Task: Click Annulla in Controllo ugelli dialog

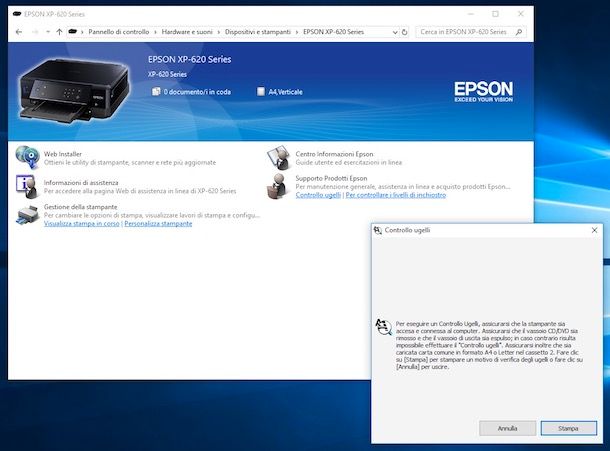Action: click(507, 428)
